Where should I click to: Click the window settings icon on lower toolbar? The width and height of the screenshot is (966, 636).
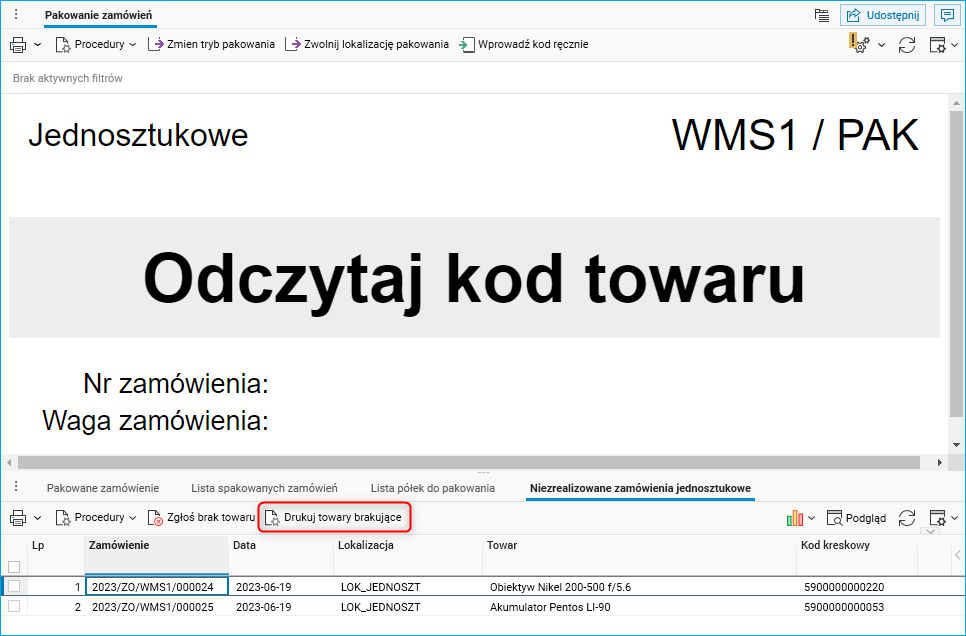pos(938,517)
